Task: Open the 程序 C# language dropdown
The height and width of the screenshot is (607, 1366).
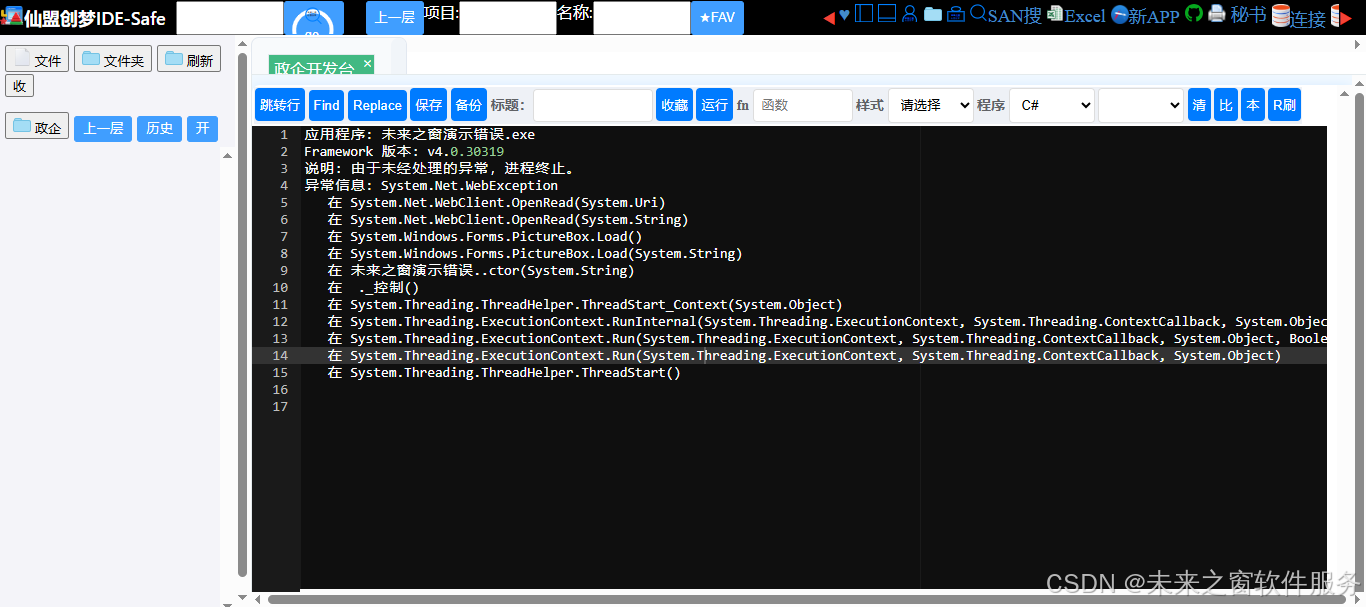Action: 1052,105
